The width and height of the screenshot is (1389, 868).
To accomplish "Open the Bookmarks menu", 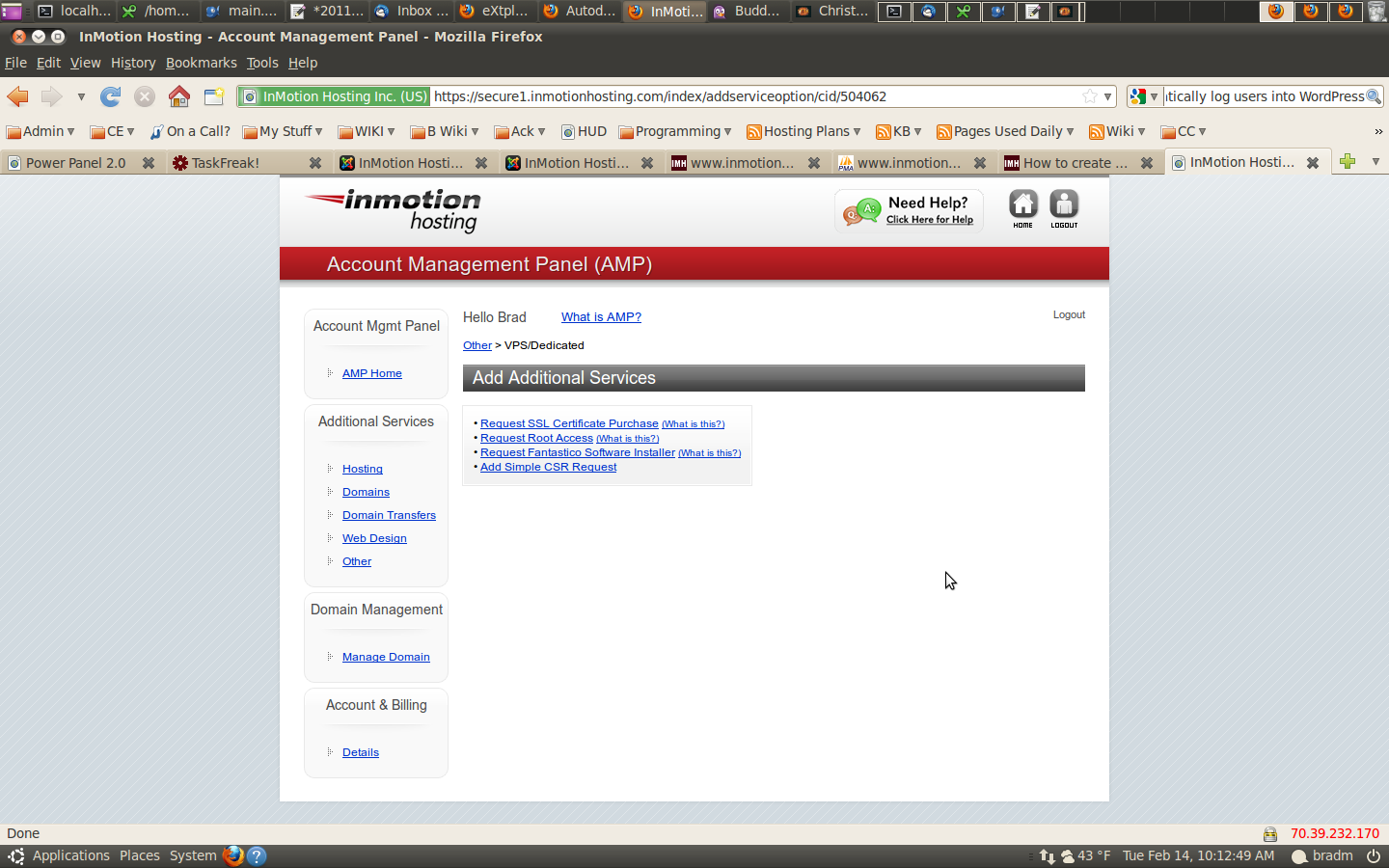I will click(201, 63).
